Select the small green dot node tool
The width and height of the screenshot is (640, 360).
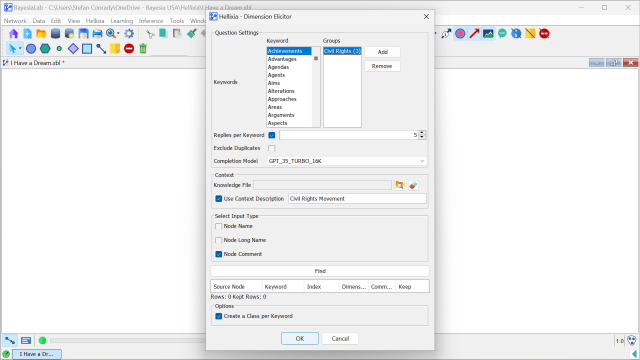point(59,49)
